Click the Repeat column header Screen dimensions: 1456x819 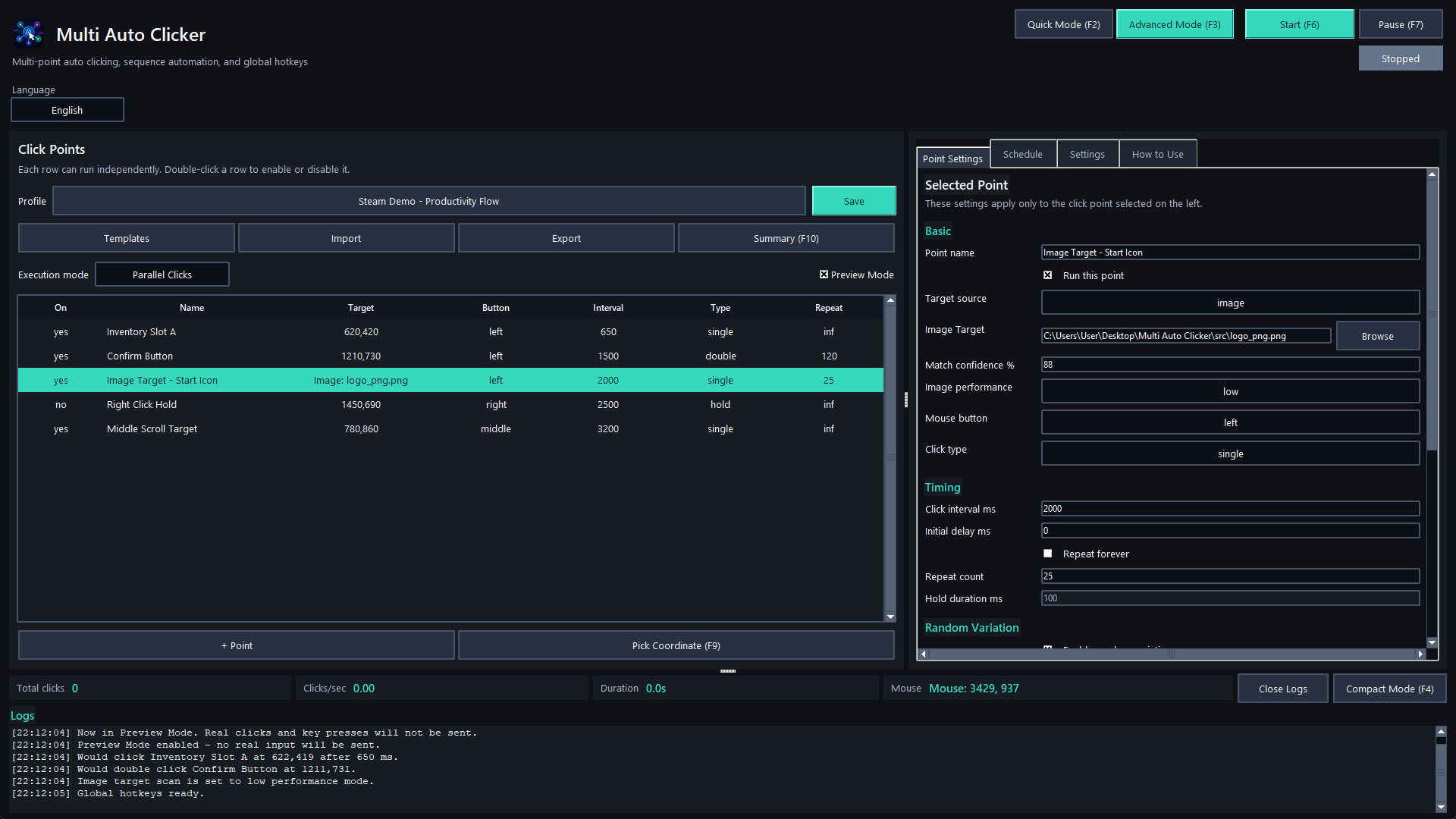point(829,308)
